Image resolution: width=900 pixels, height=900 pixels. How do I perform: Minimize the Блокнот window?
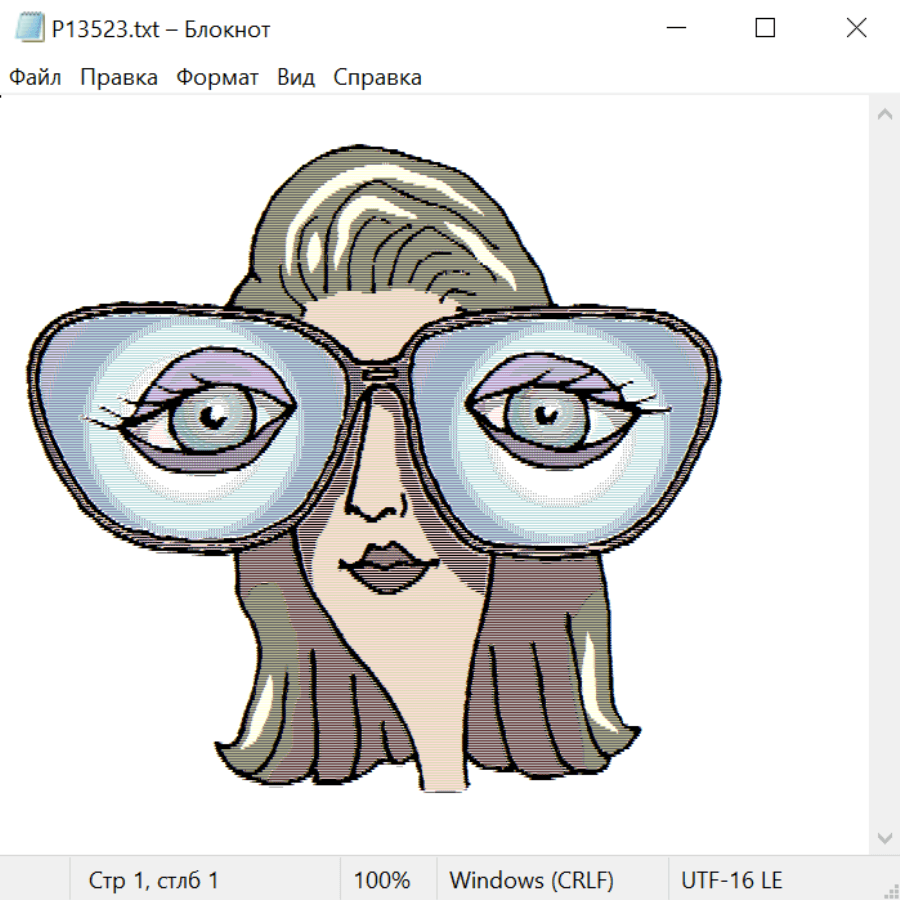(675, 28)
